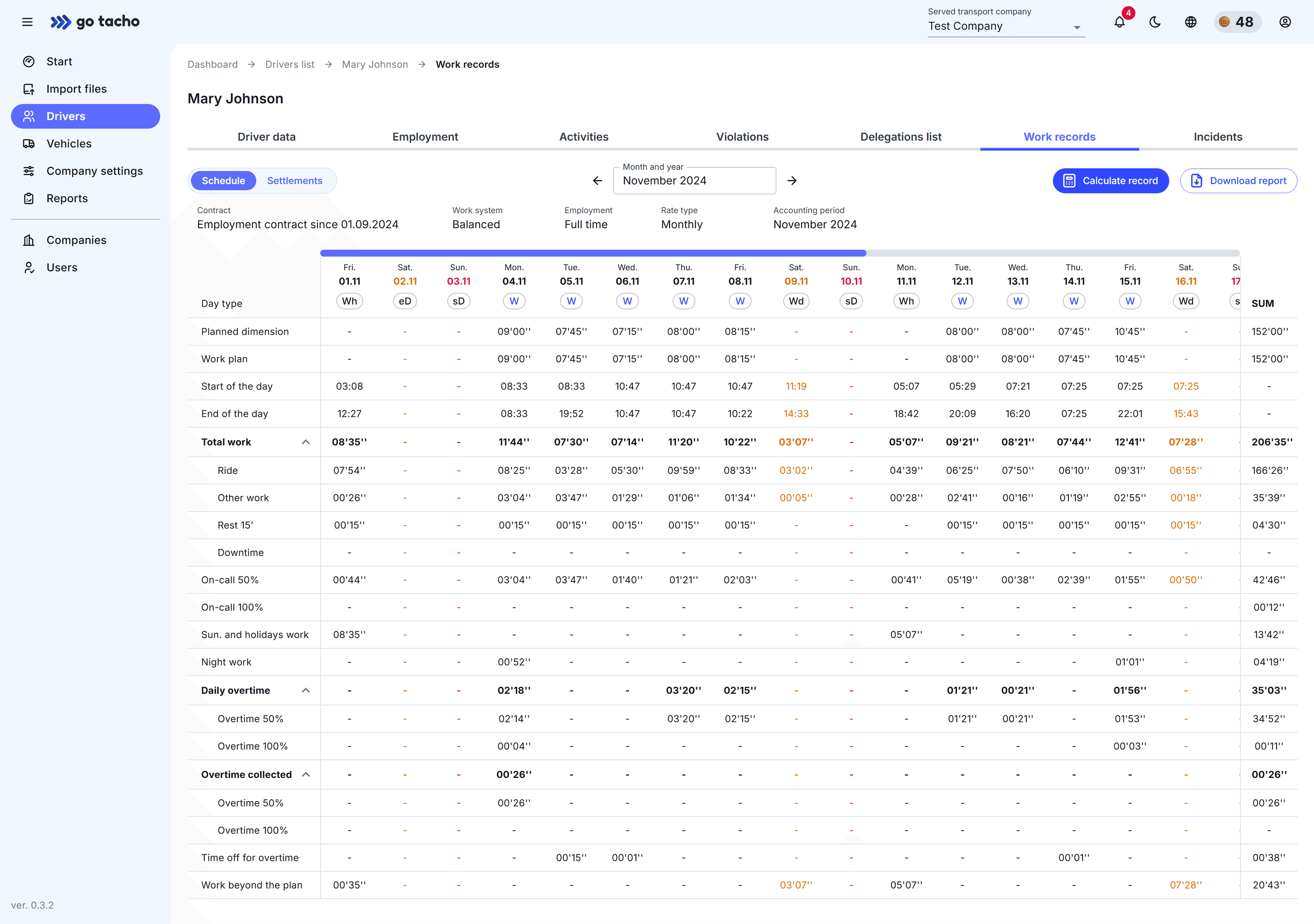The image size is (1314, 924).
Task: Click W day type for 08.11
Action: [740, 301]
